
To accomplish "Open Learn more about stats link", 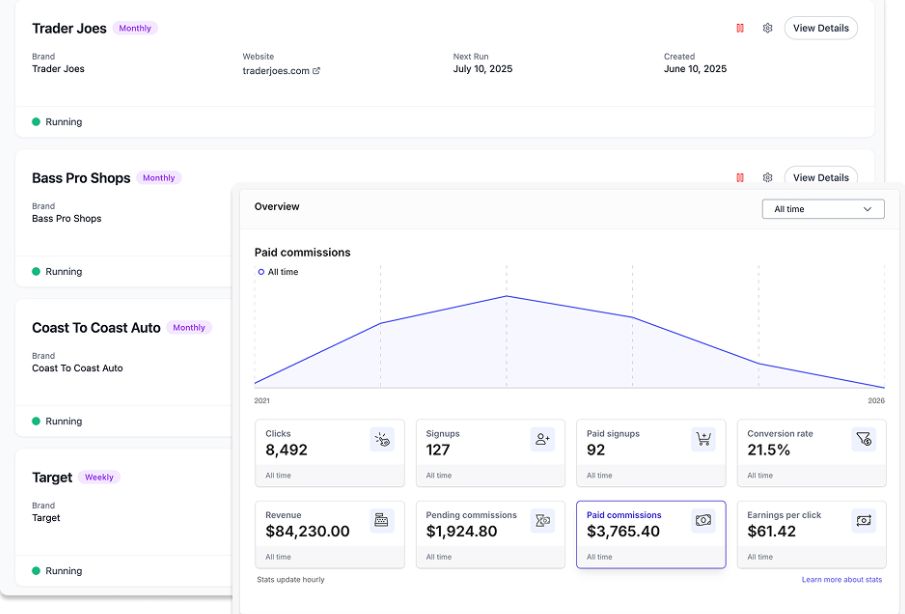I will coord(841,580).
